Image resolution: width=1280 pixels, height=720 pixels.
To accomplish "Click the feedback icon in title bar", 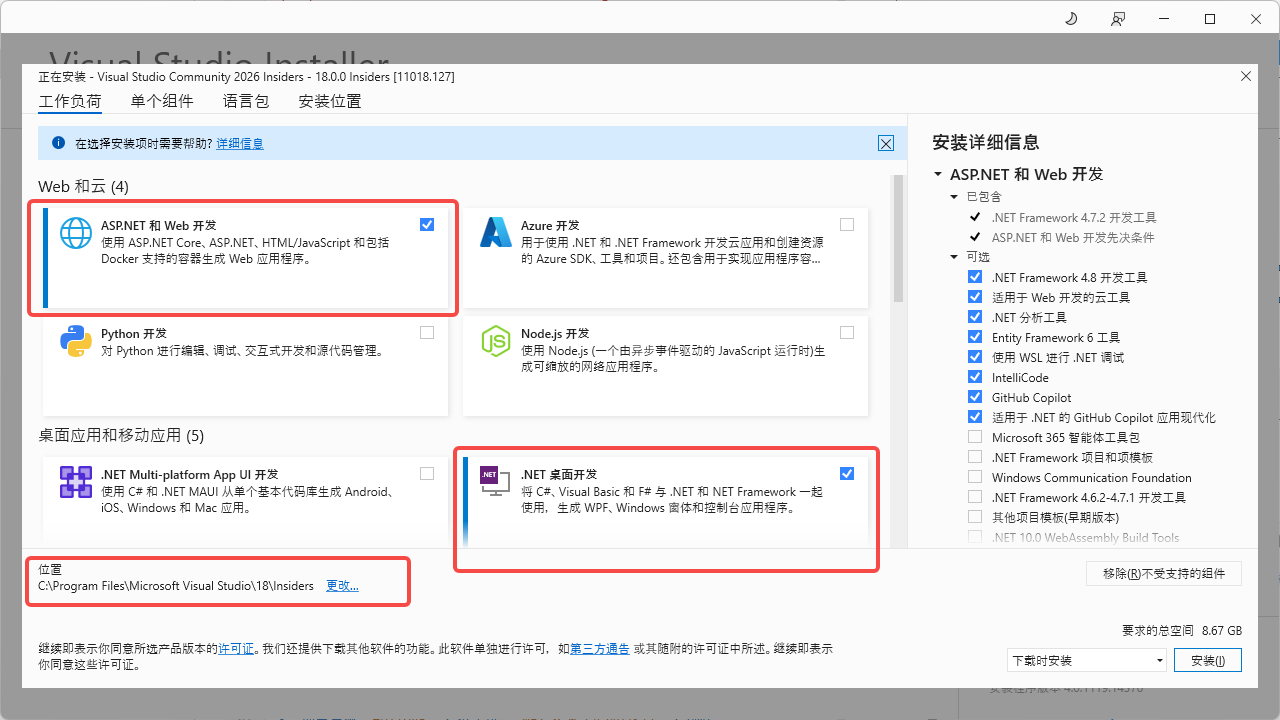I will pos(1117,19).
